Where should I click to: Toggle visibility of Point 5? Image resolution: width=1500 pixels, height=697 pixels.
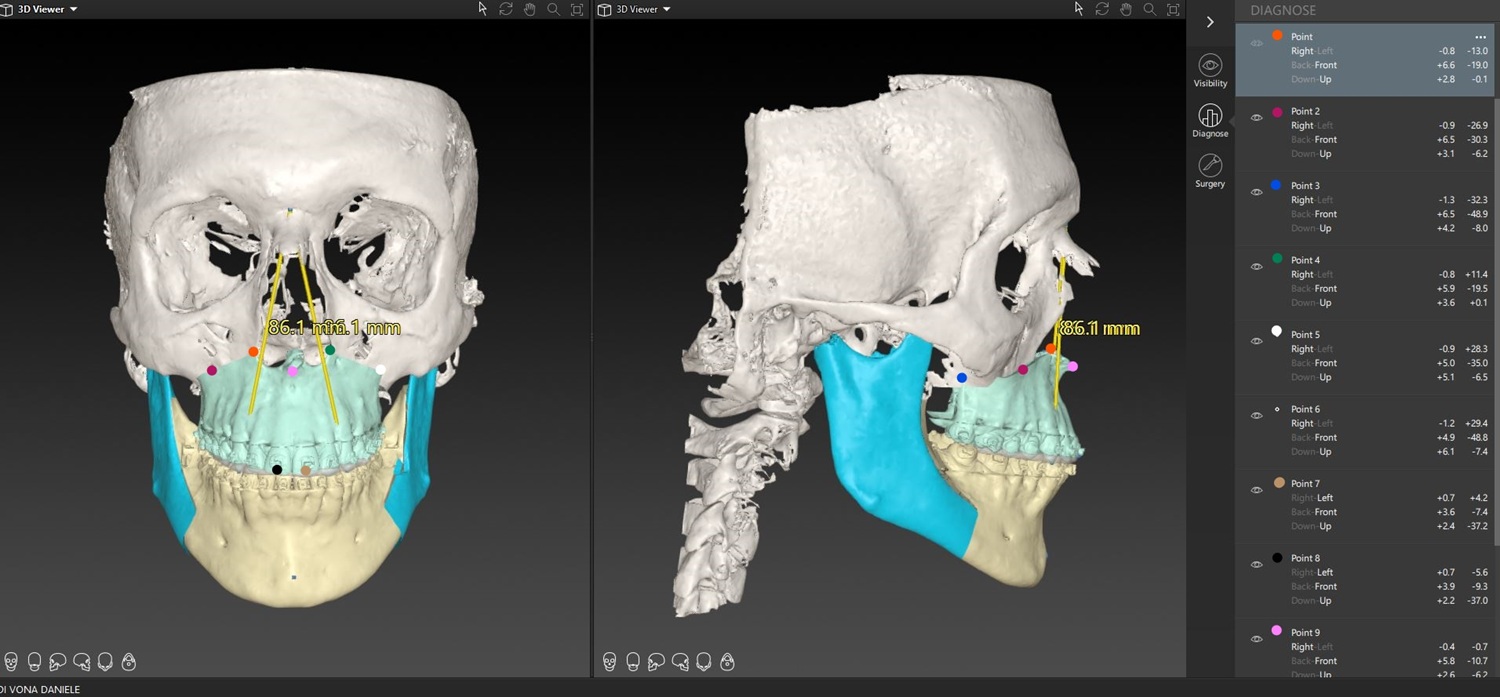(1257, 341)
